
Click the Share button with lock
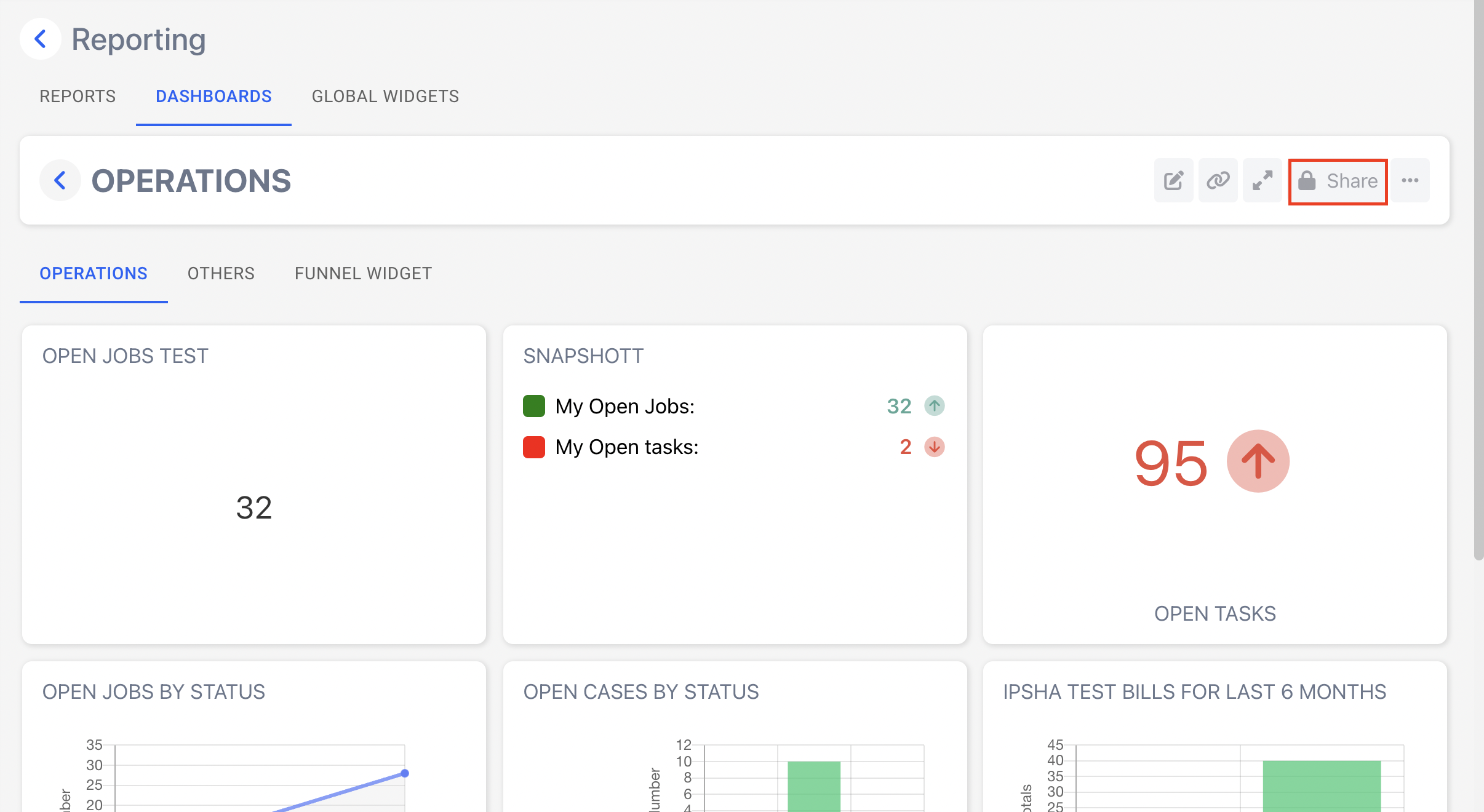(1338, 181)
